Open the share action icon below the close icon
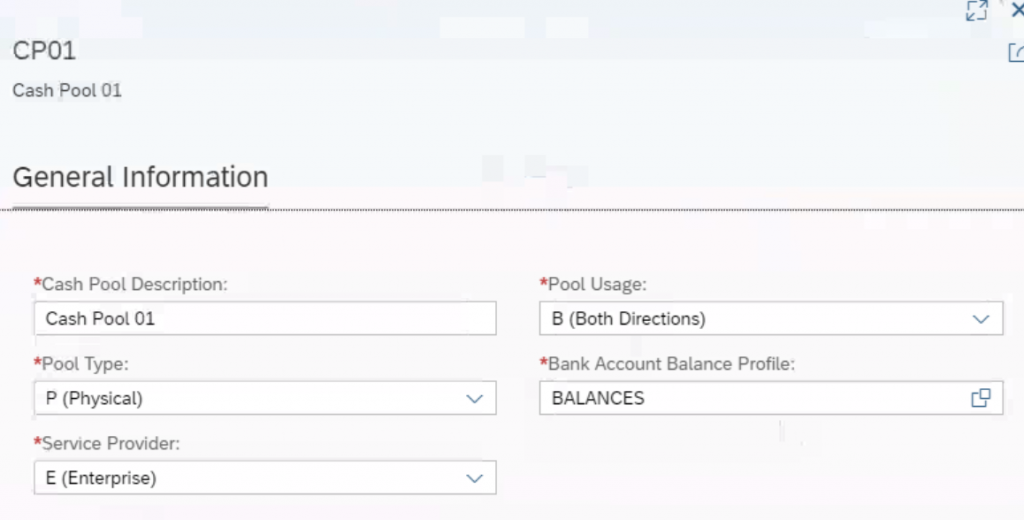 1016,52
